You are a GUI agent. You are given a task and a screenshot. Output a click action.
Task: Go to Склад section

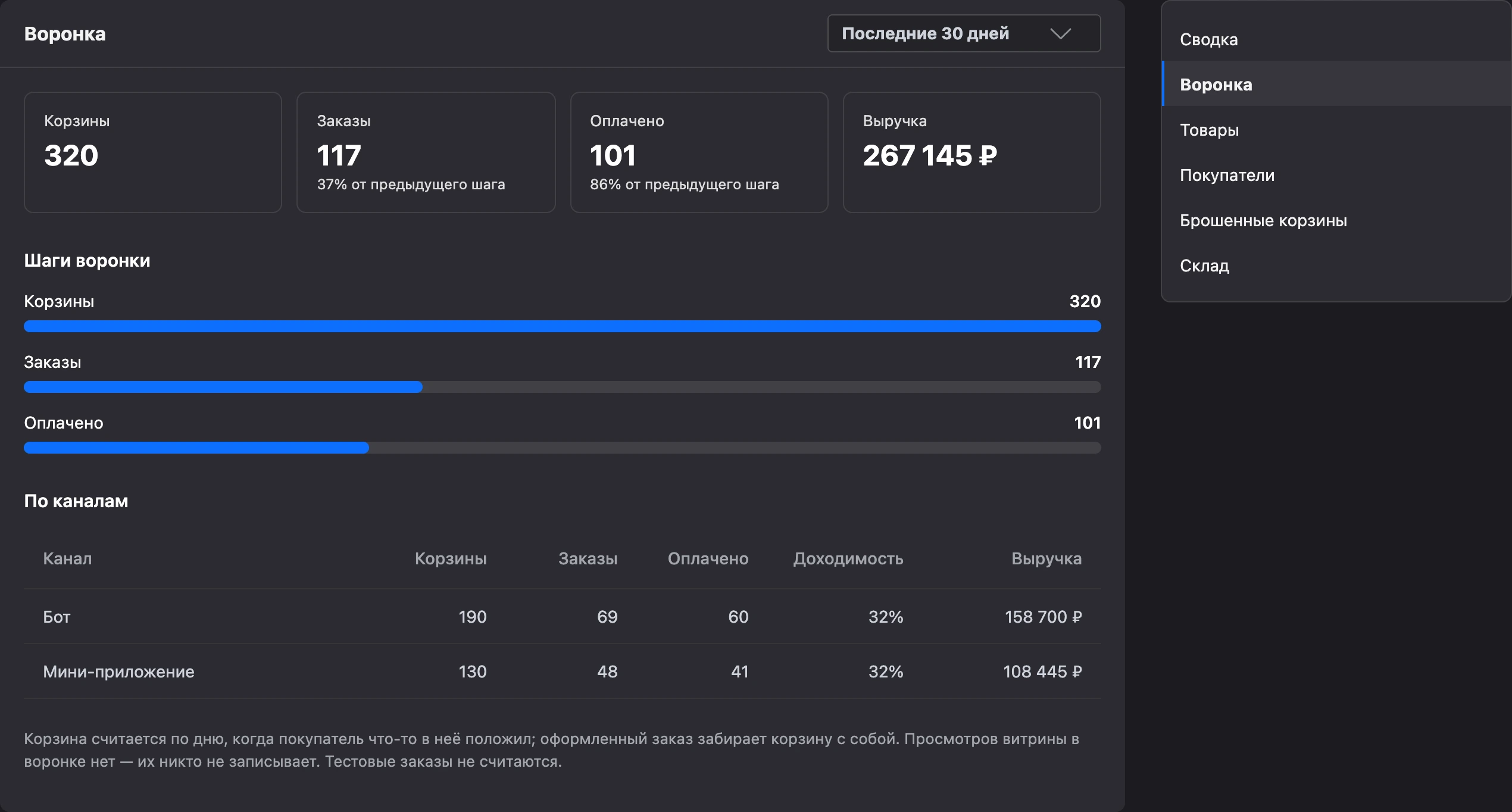point(1336,266)
